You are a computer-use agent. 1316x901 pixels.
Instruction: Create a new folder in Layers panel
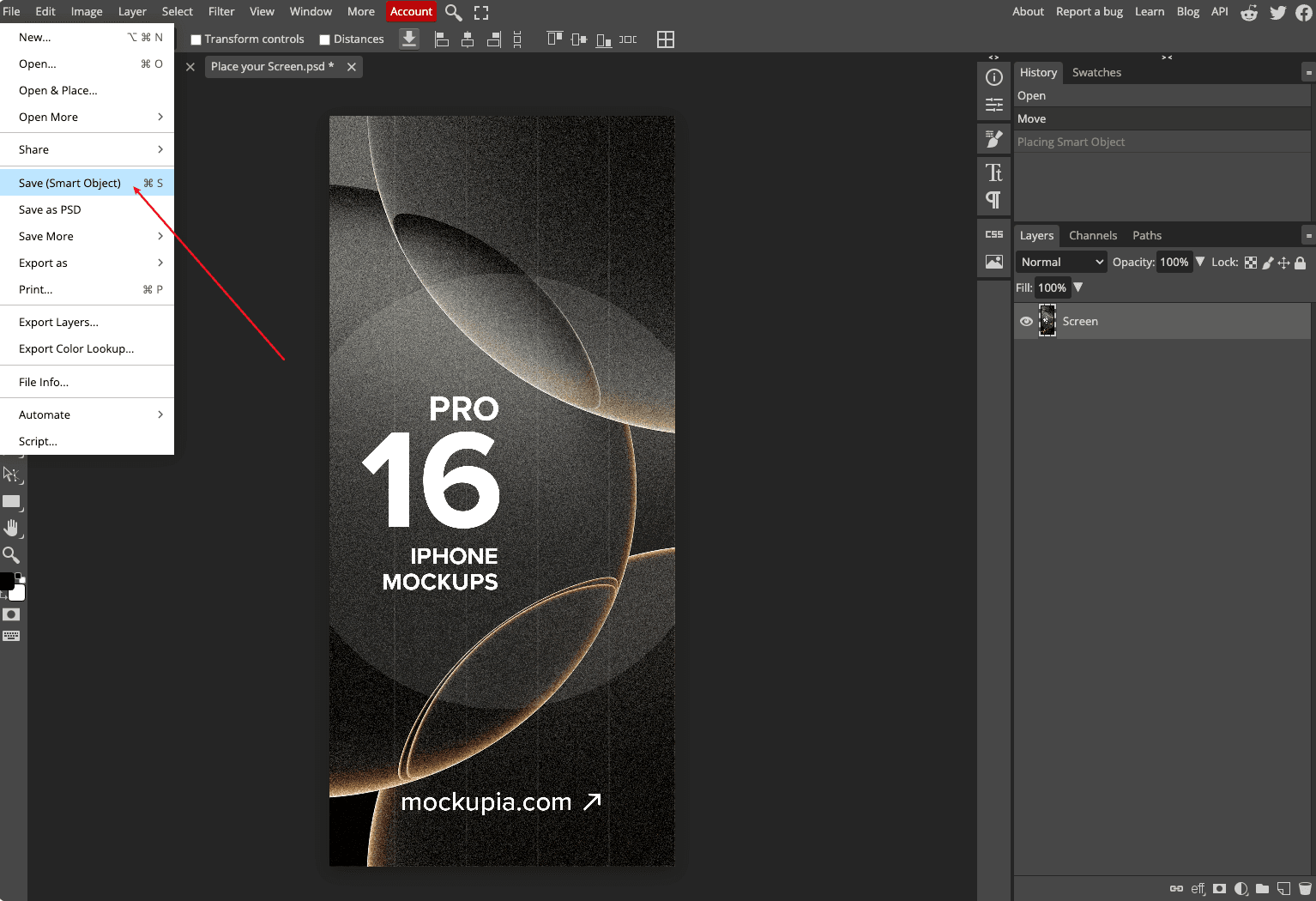coord(1262,888)
